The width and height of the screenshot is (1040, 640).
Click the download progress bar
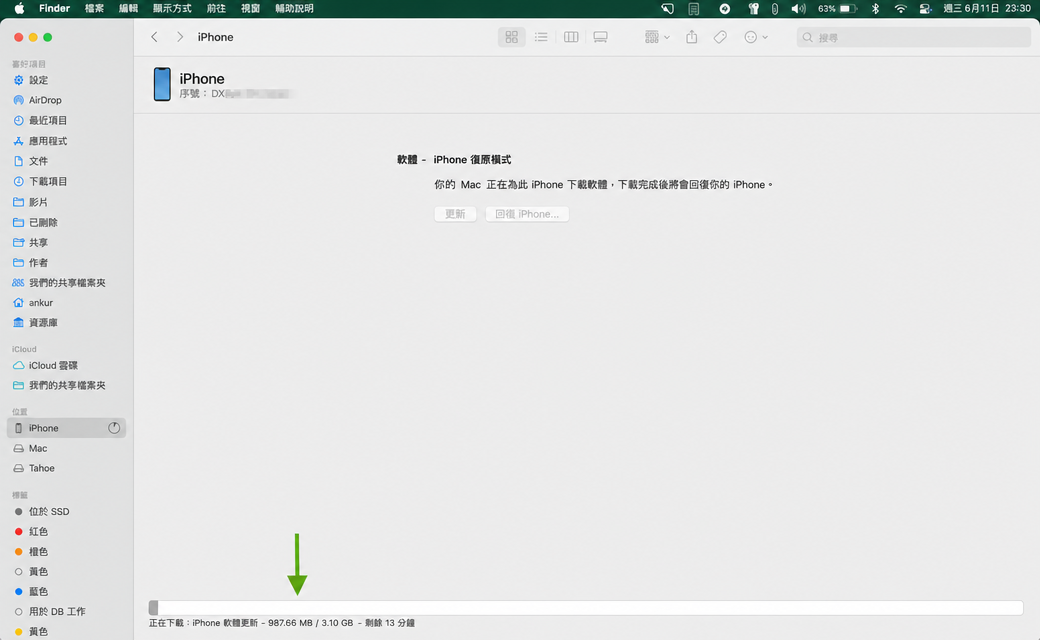point(586,608)
